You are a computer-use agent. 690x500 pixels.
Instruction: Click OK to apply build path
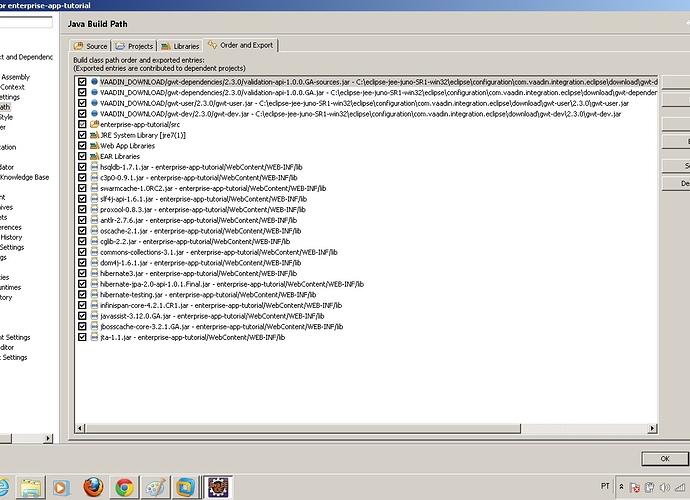click(x=664, y=459)
